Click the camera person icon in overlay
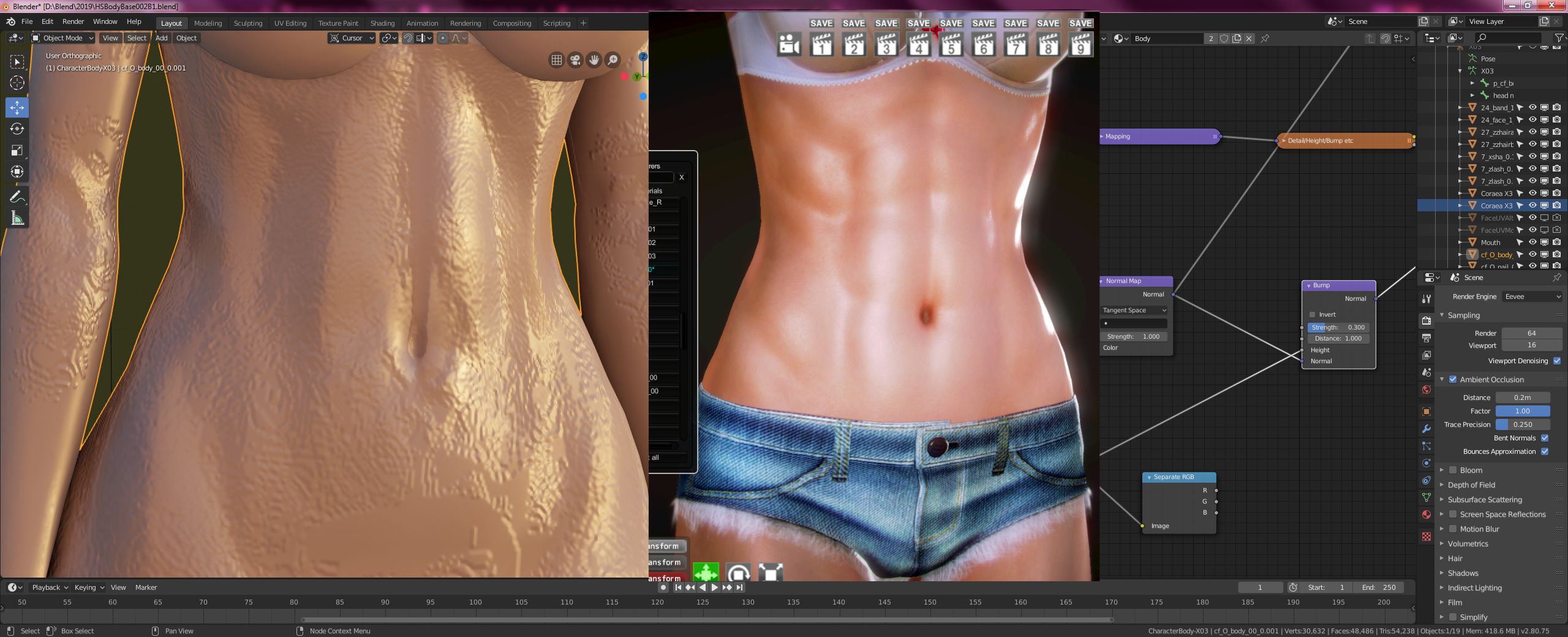Image resolution: width=1568 pixels, height=637 pixels. click(x=789, y=44)
